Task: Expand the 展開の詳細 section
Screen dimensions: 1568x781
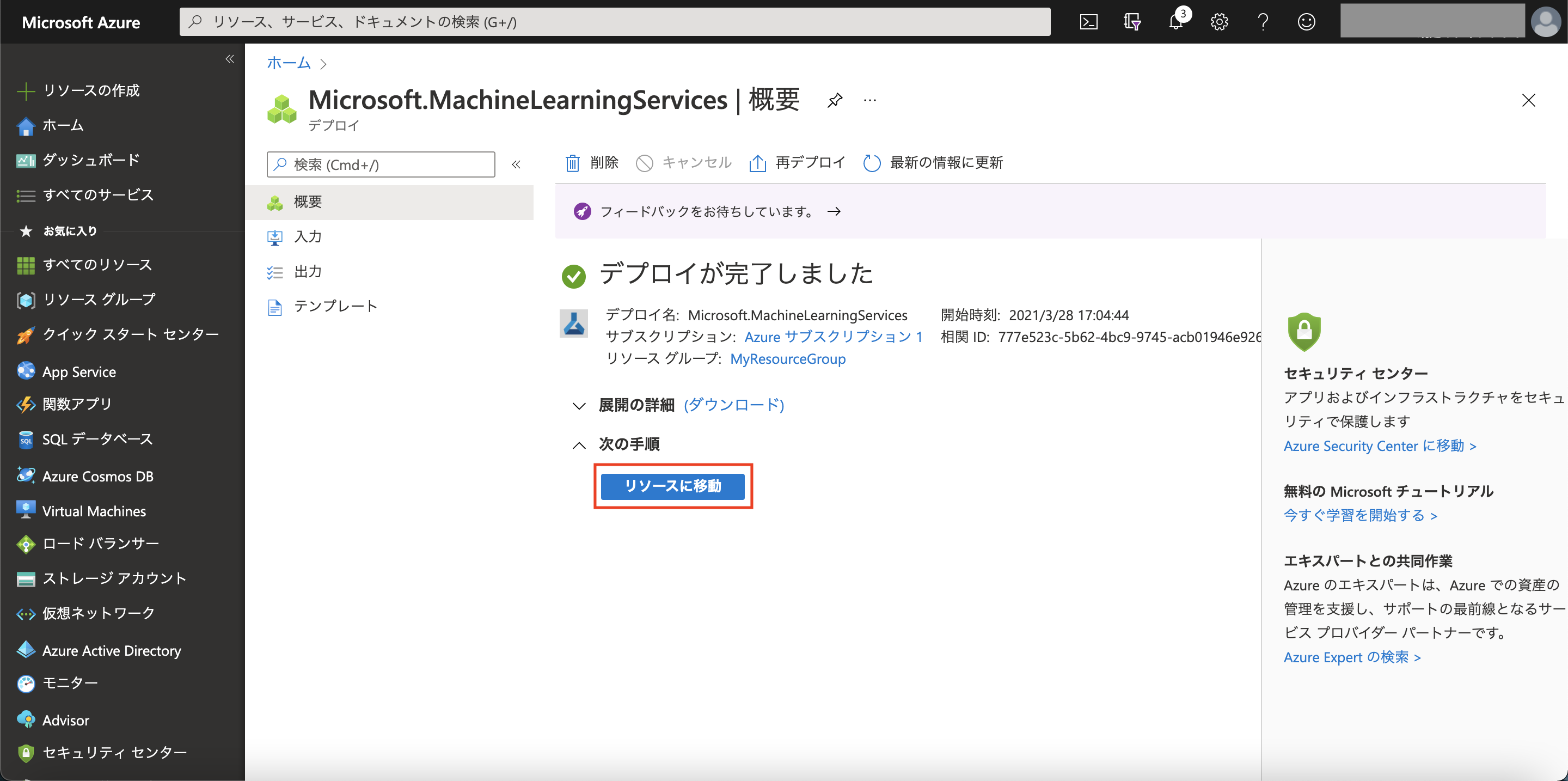Action: pos(579,405)
